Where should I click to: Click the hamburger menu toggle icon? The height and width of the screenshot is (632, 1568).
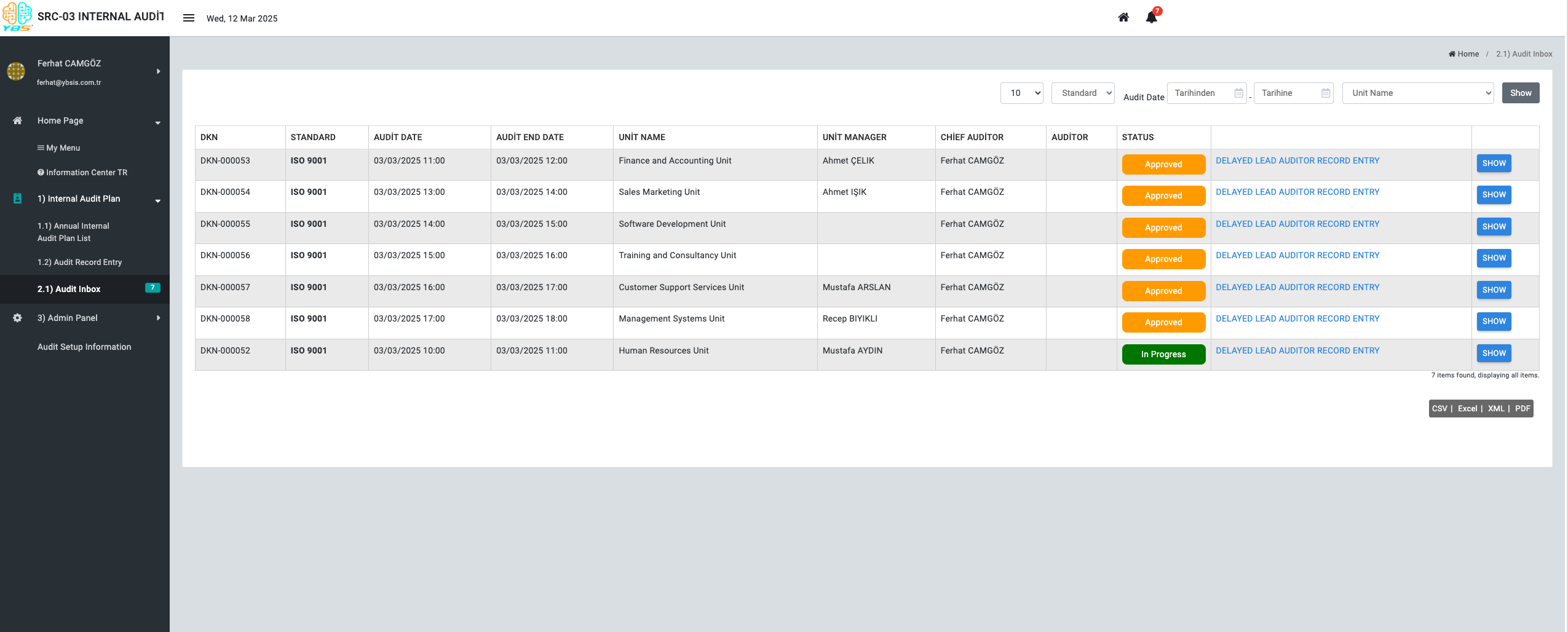pyautogui.click(x=189, y=18)
